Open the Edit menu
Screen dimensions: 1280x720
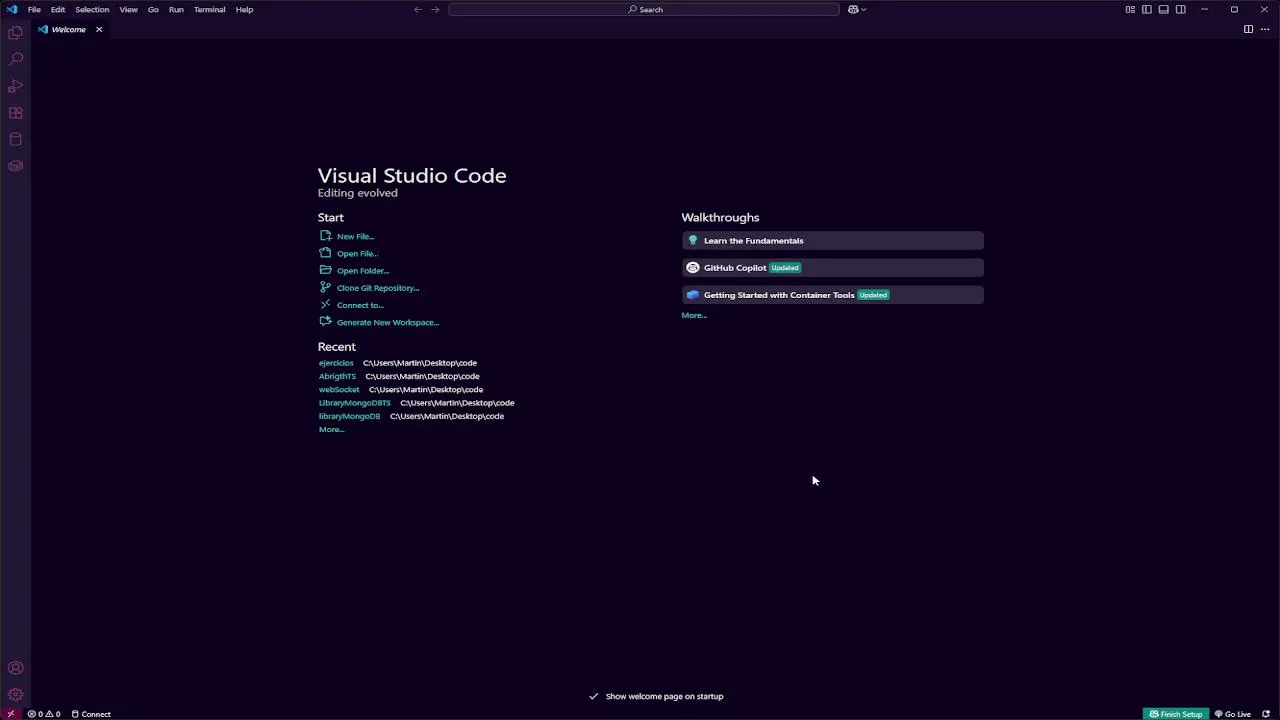(58, 9)
